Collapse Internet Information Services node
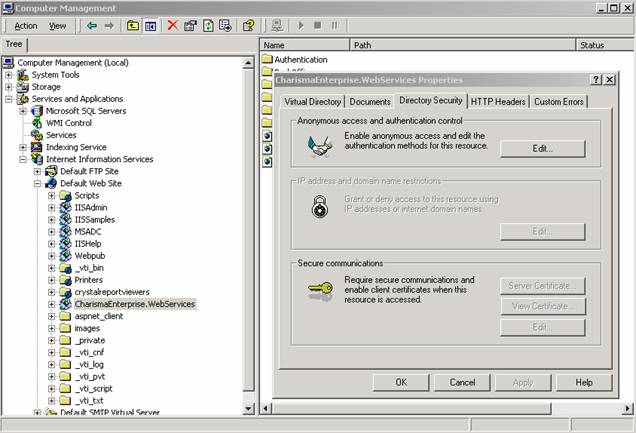This screenshot has height=433, width=636. coord(23,159)
